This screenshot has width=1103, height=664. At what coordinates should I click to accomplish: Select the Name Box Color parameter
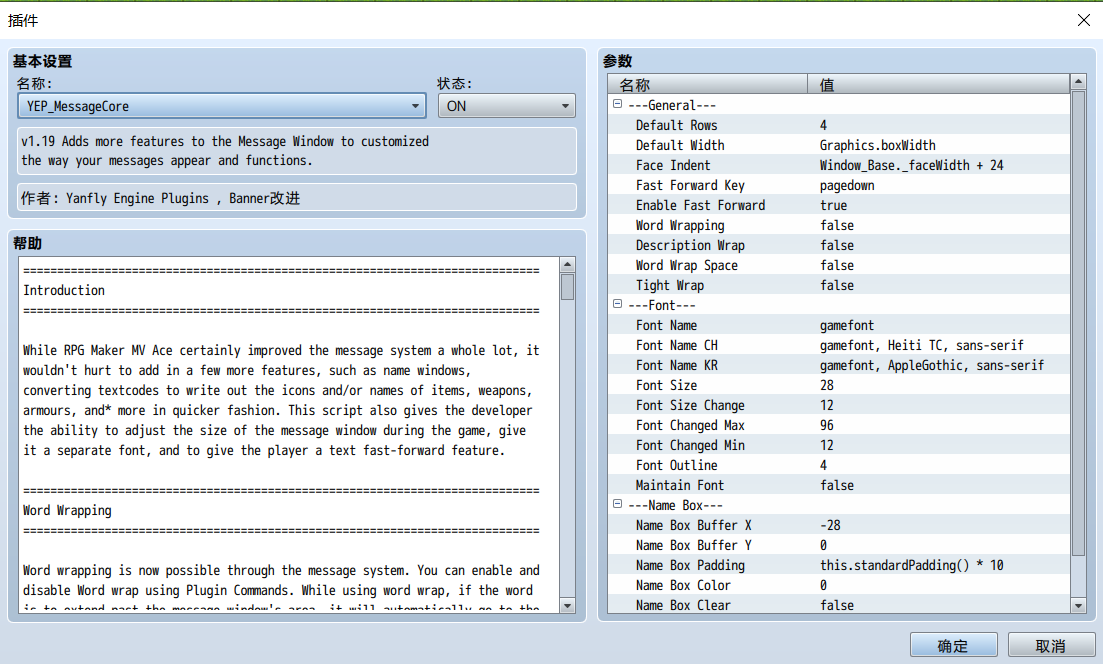point(839,585)
